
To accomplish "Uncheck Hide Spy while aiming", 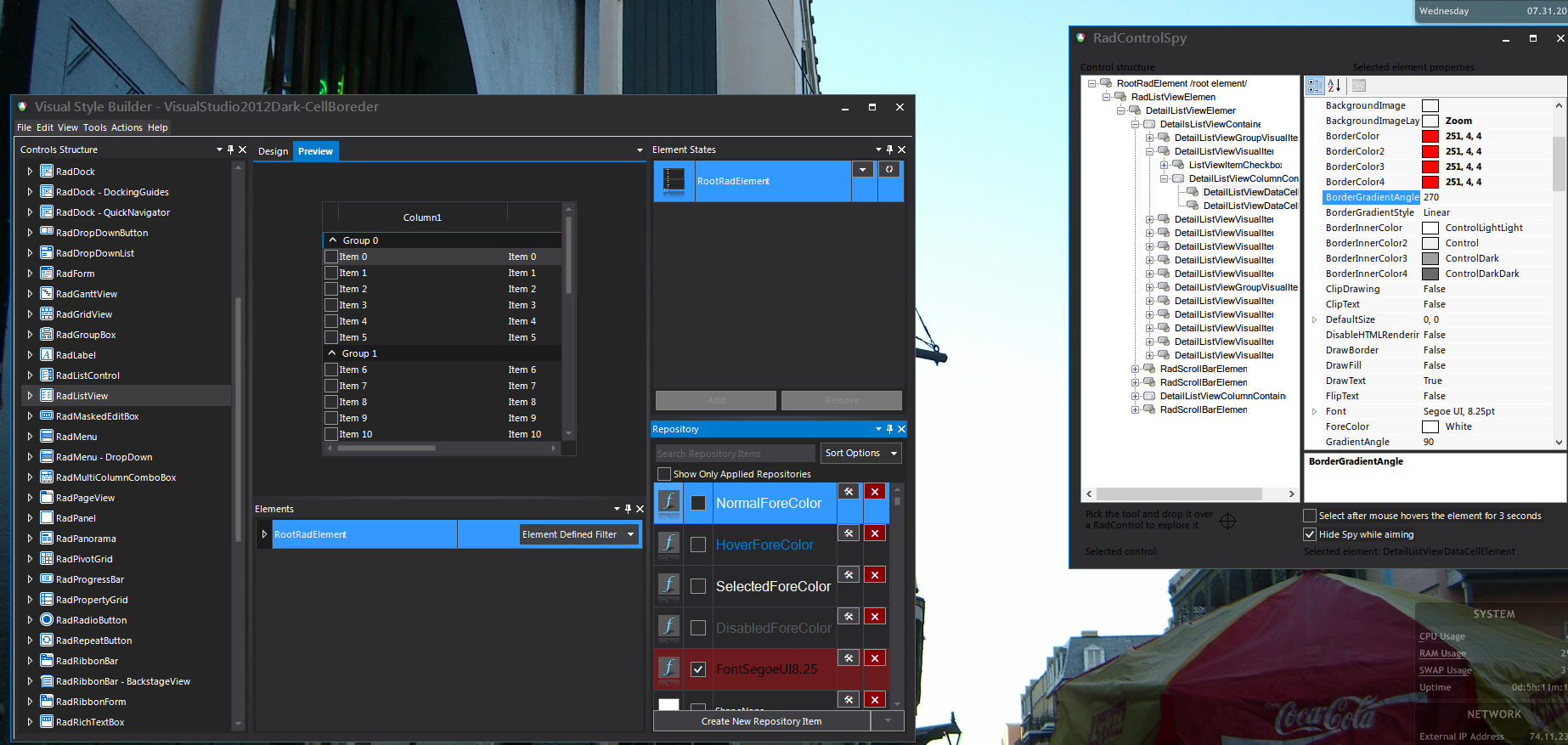I will pyautogui.click(x=1310, y=534).
